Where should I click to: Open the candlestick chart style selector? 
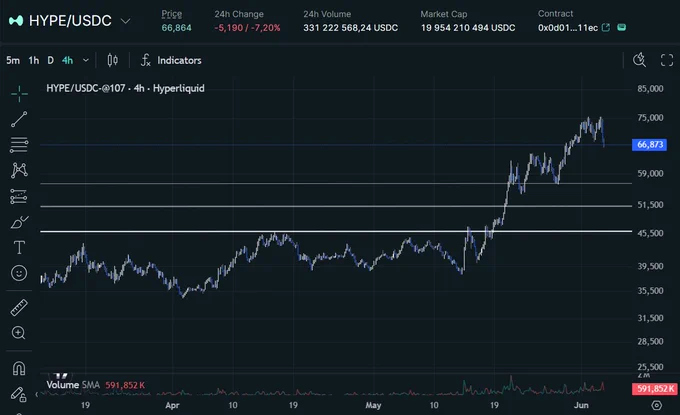point(112,60)
